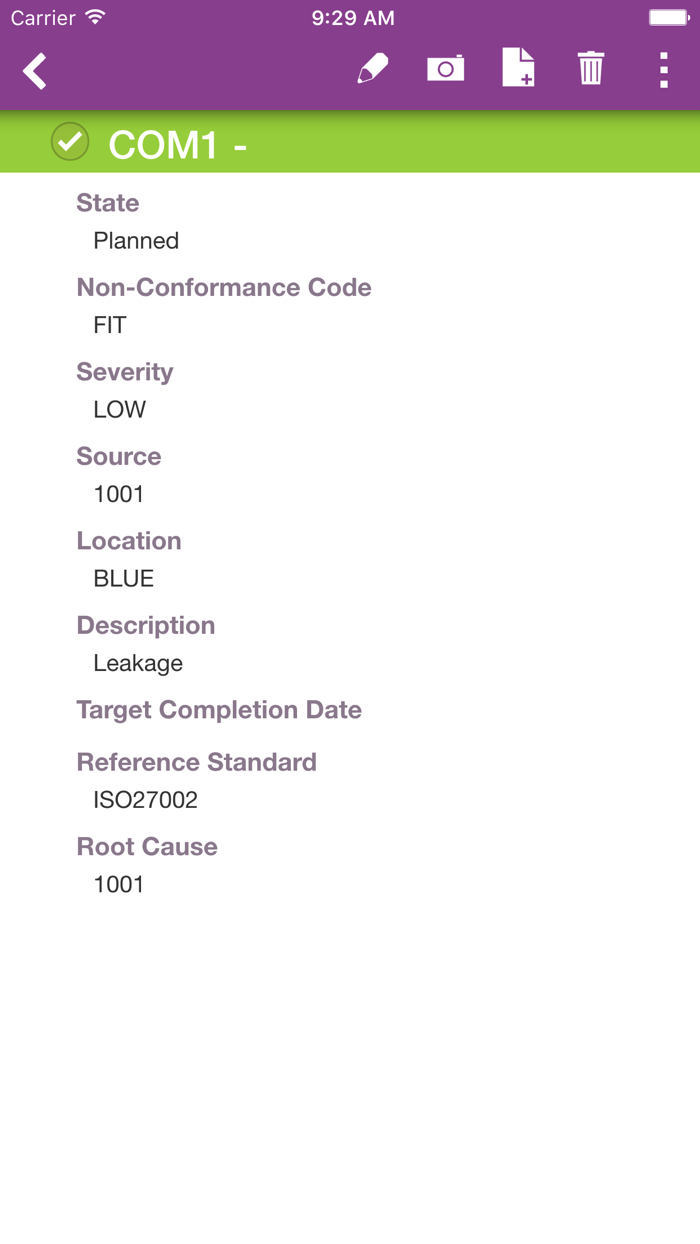Tap the battery indicator icon
The width and height of the screenshot is (700, 1244).
click(668, 18)
